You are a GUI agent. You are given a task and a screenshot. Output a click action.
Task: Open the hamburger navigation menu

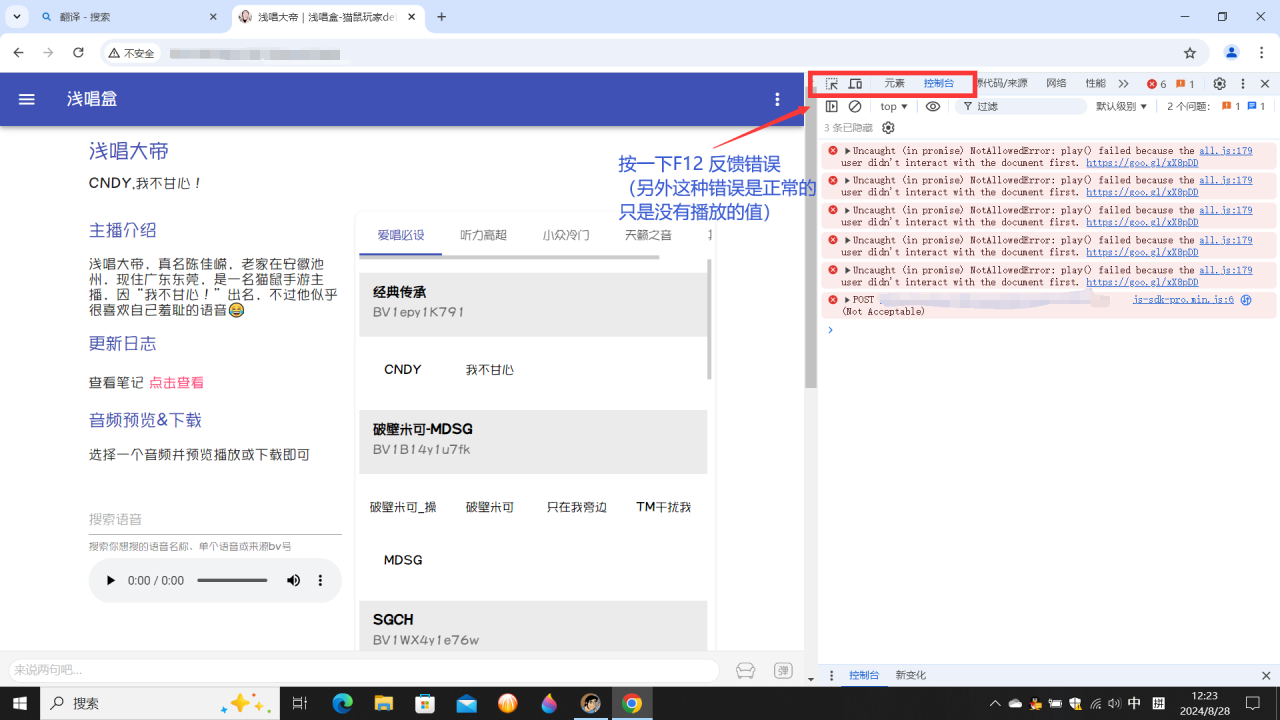[x=27, y=99]
